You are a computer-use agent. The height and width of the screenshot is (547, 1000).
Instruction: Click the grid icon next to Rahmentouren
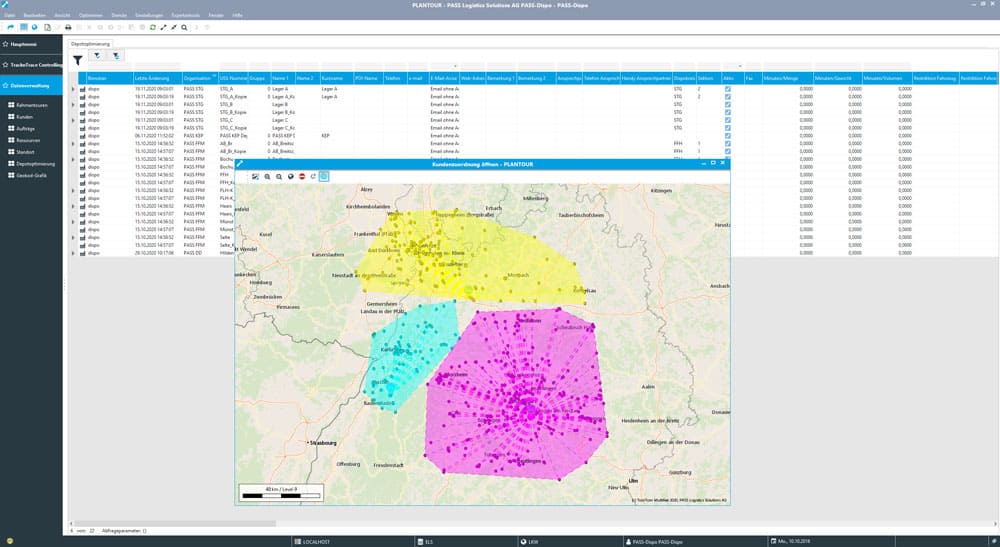pos(11,105)
